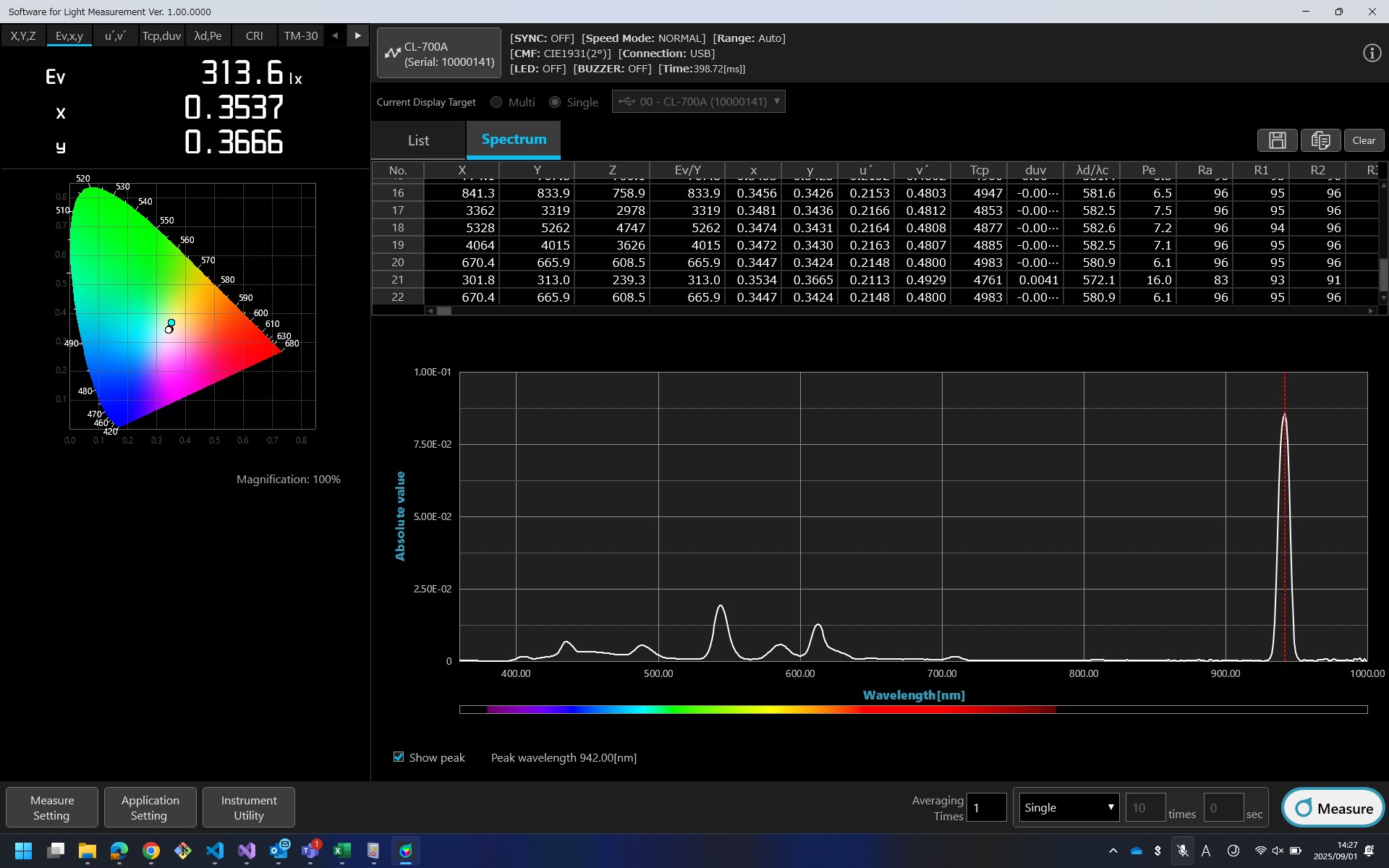
Task: Select the Single display target radio
Action: [x=555, y=102]
